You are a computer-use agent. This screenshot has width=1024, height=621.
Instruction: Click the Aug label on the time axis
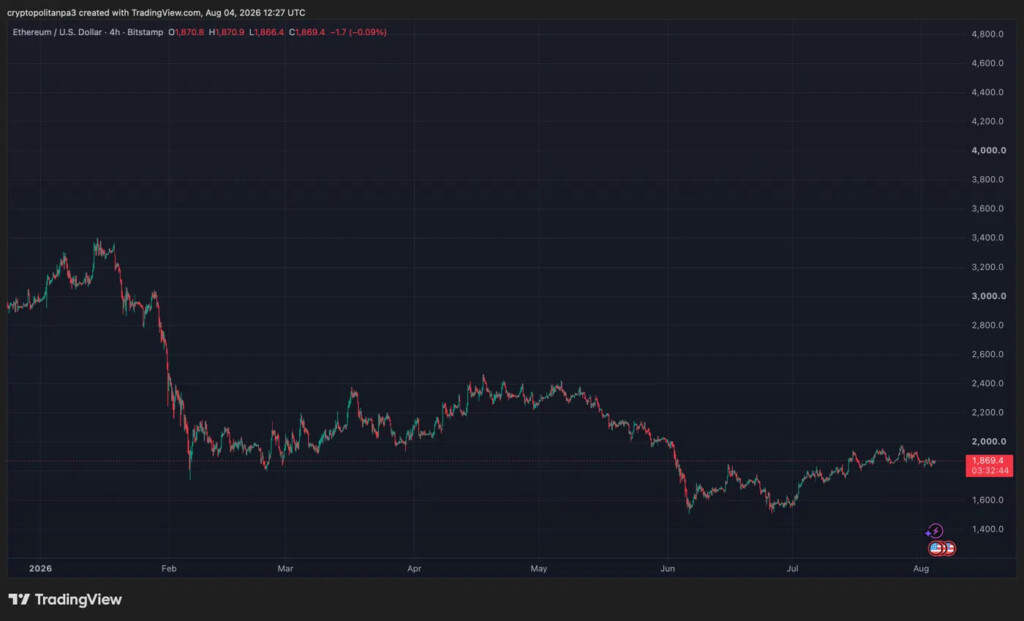pos(921,569)
